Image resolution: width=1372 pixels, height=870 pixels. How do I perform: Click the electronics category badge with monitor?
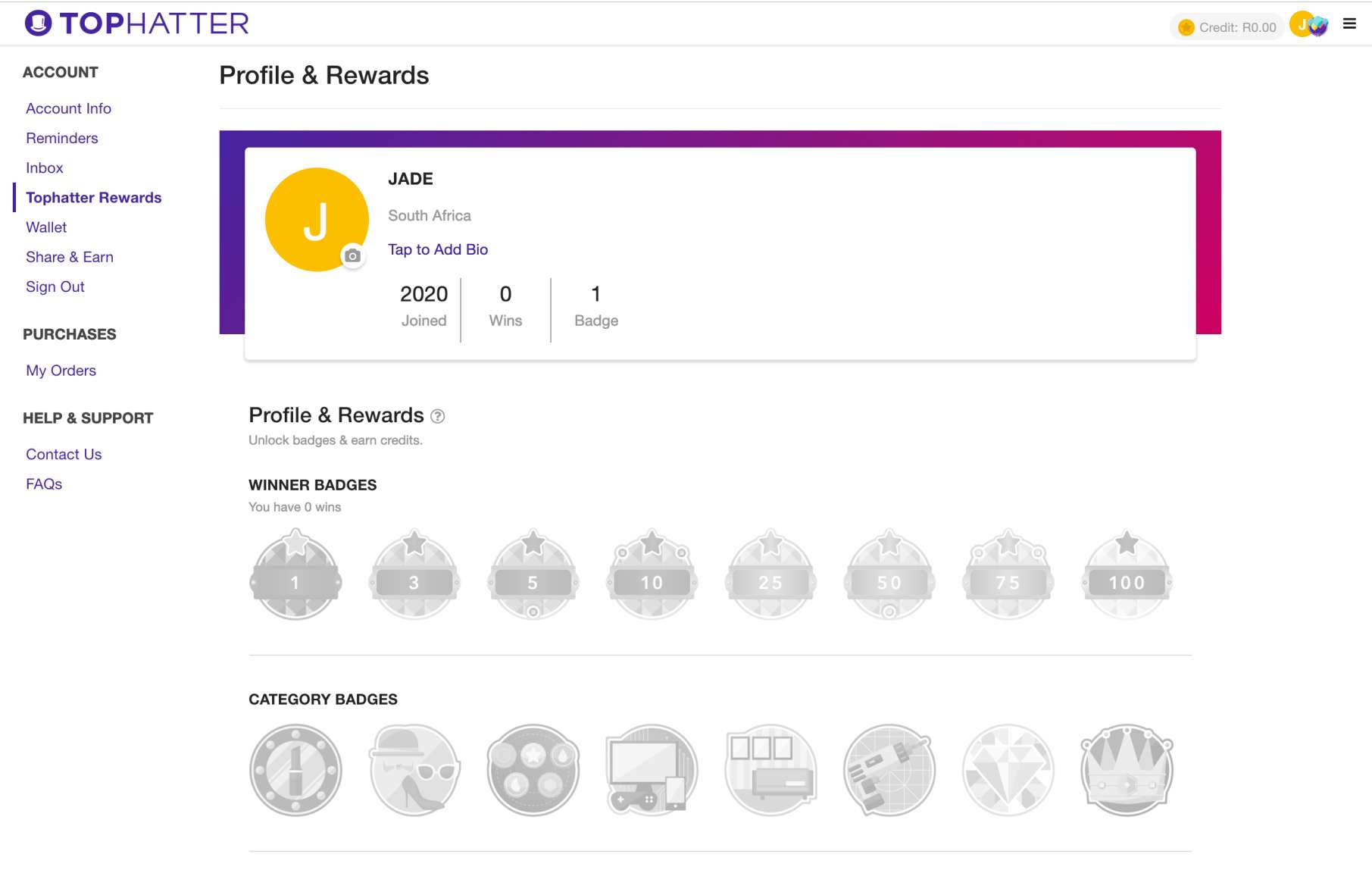coord(652,770)
